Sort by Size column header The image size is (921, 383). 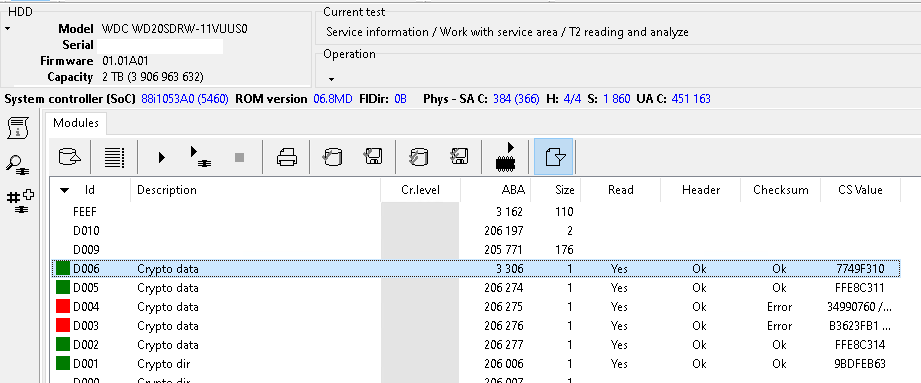click(x=556, y=190)
